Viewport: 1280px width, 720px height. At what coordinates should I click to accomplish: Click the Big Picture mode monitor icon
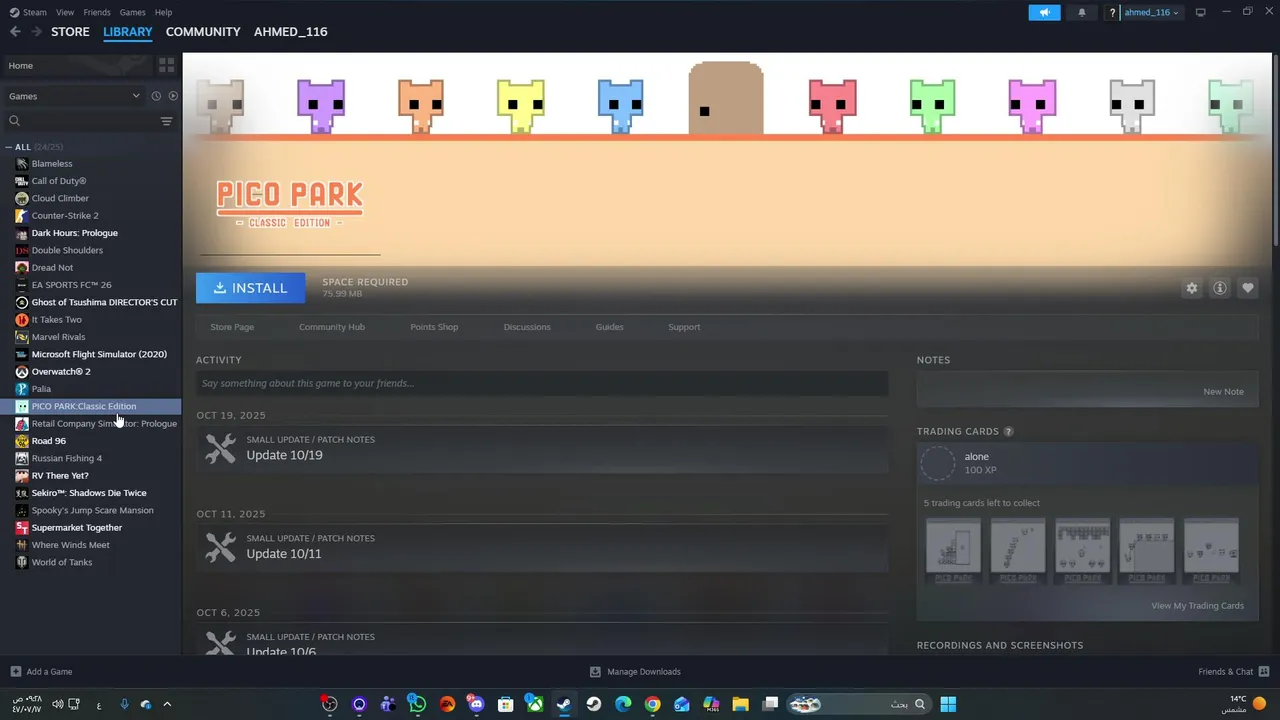coord(1200,12)
